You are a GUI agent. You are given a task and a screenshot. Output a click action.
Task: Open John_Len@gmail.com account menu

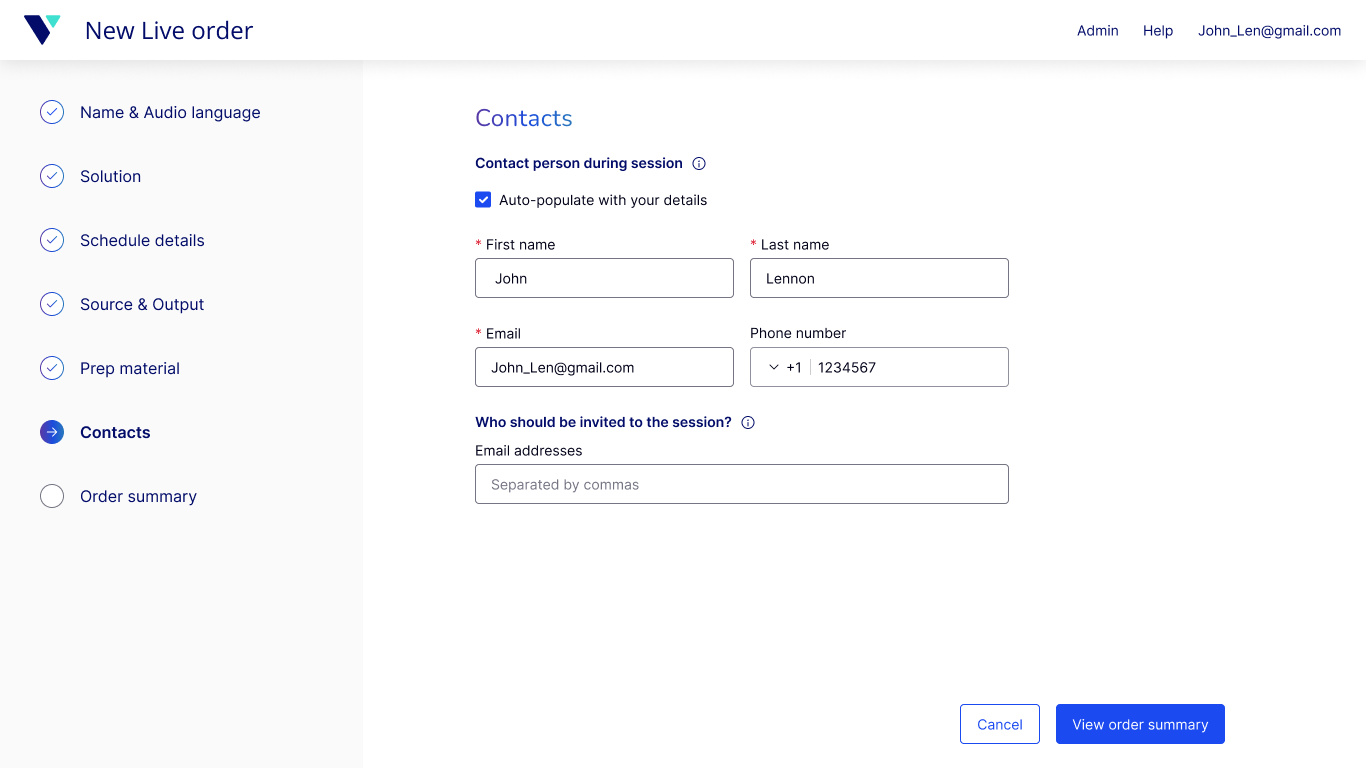pos(1270,30)
